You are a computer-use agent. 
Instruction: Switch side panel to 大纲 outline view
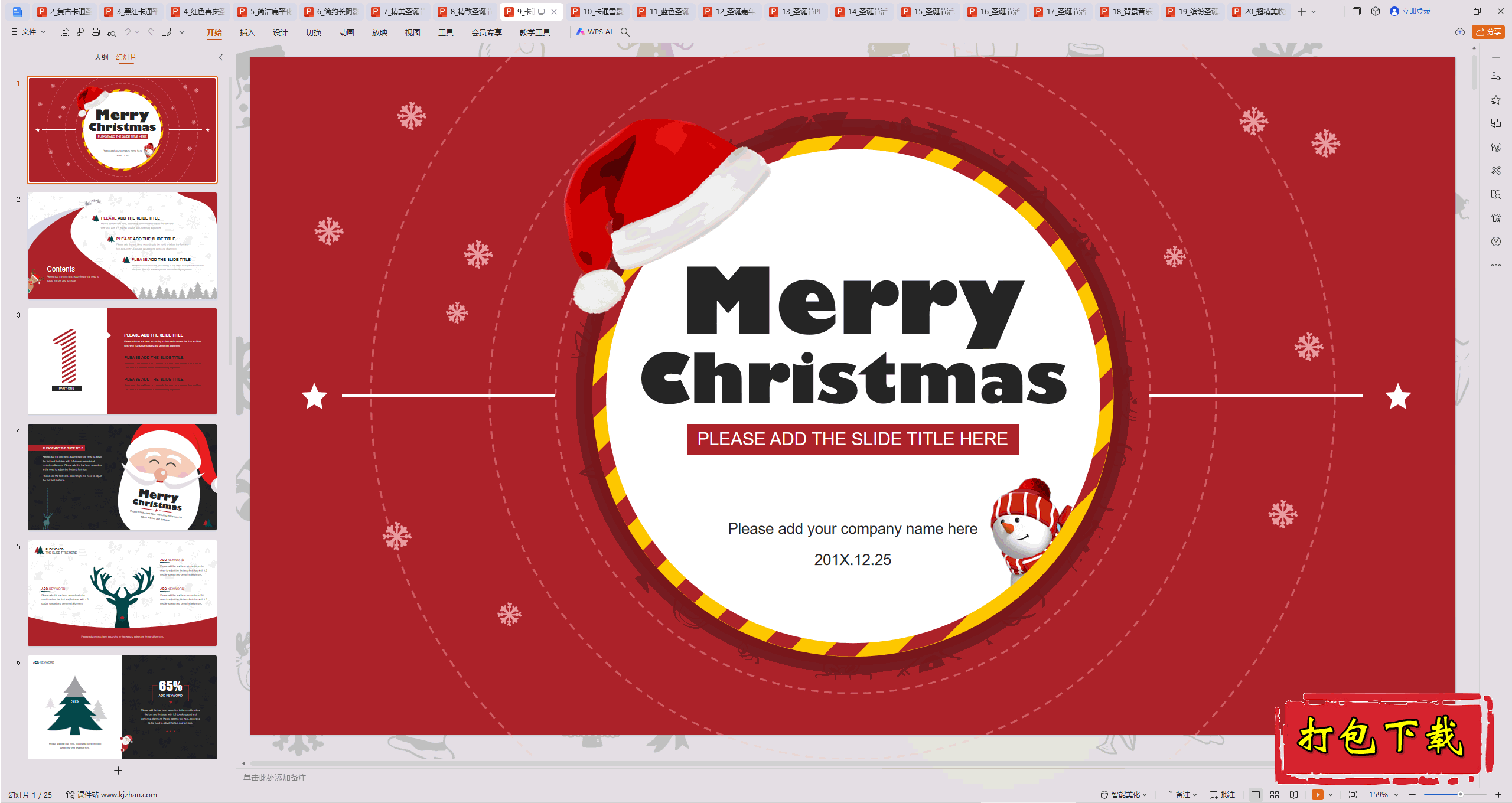(102, 57)
